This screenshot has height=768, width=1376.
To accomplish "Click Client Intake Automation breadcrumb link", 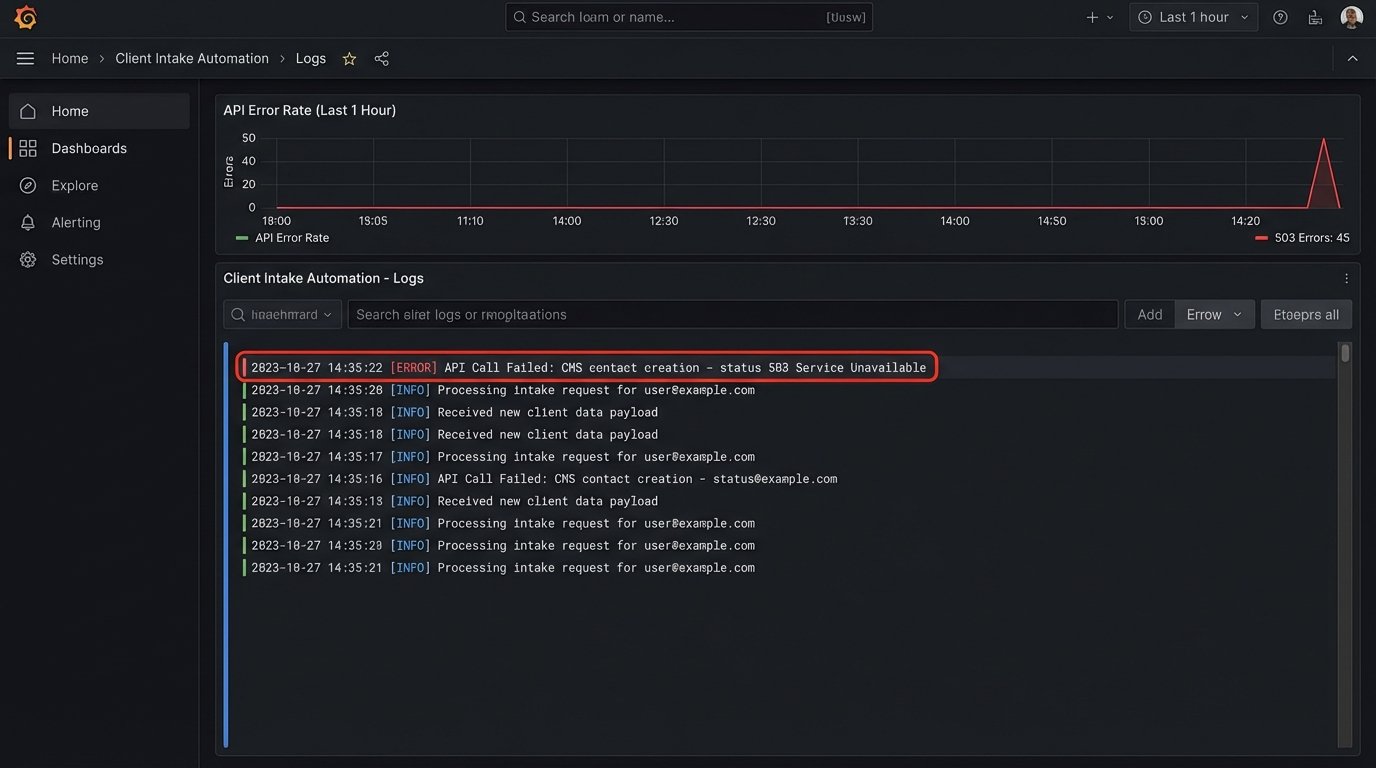I will (x=192, y=59).
